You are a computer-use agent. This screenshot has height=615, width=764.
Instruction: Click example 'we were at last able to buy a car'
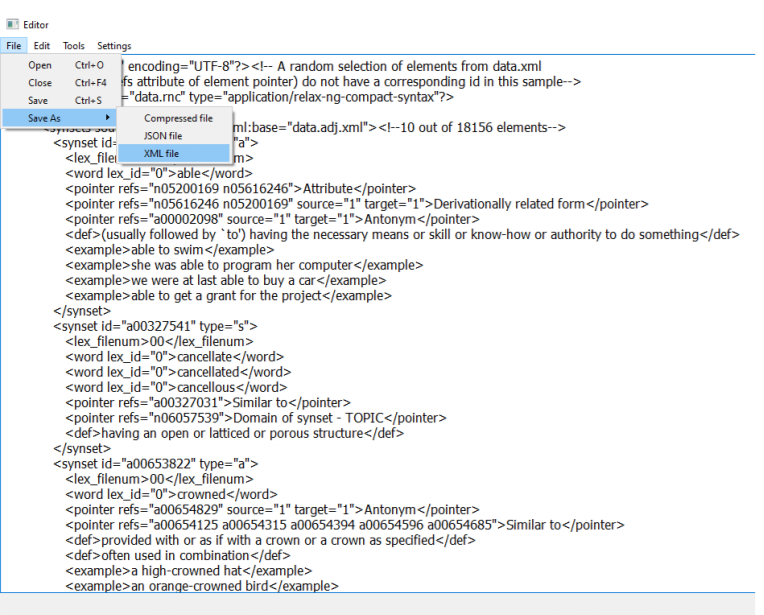pyautogui.click(x=226, y=281)
